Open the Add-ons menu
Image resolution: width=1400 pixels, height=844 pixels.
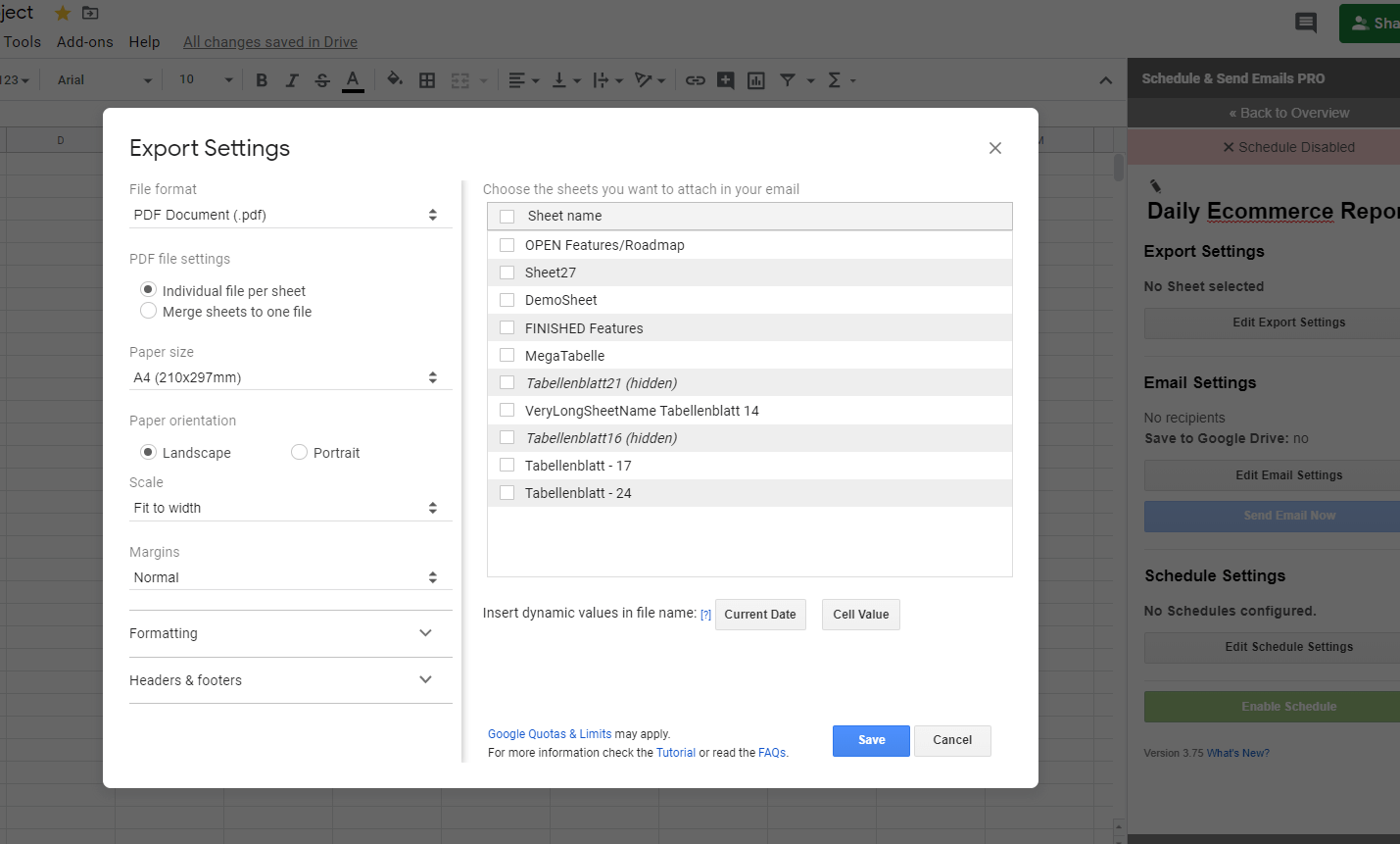(85, 42)
